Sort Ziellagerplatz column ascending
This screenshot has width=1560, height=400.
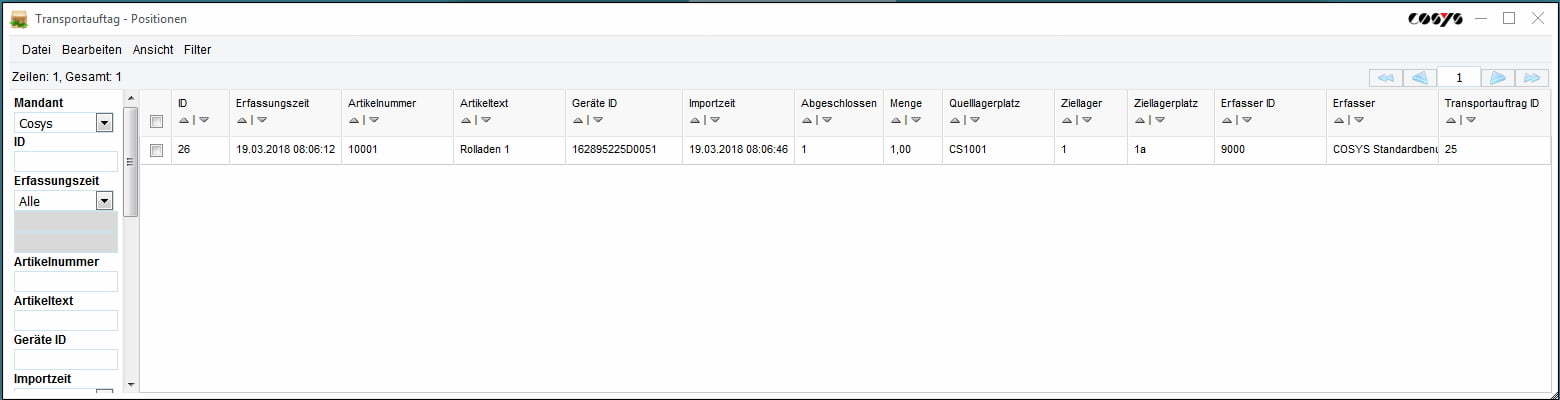pos(1140,120)
